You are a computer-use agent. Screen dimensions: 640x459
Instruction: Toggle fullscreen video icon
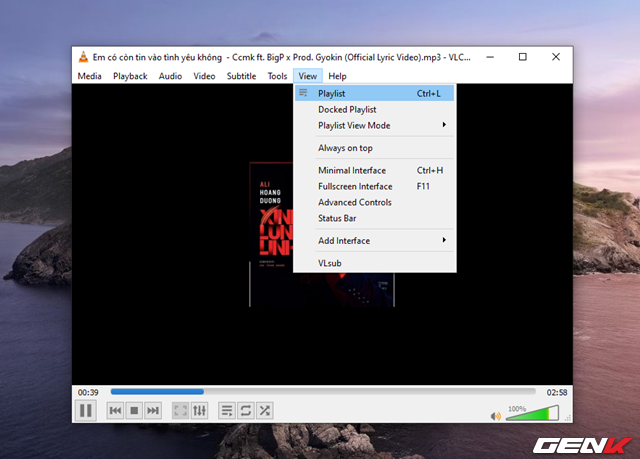pyautogui.click(x=180, y=410)
